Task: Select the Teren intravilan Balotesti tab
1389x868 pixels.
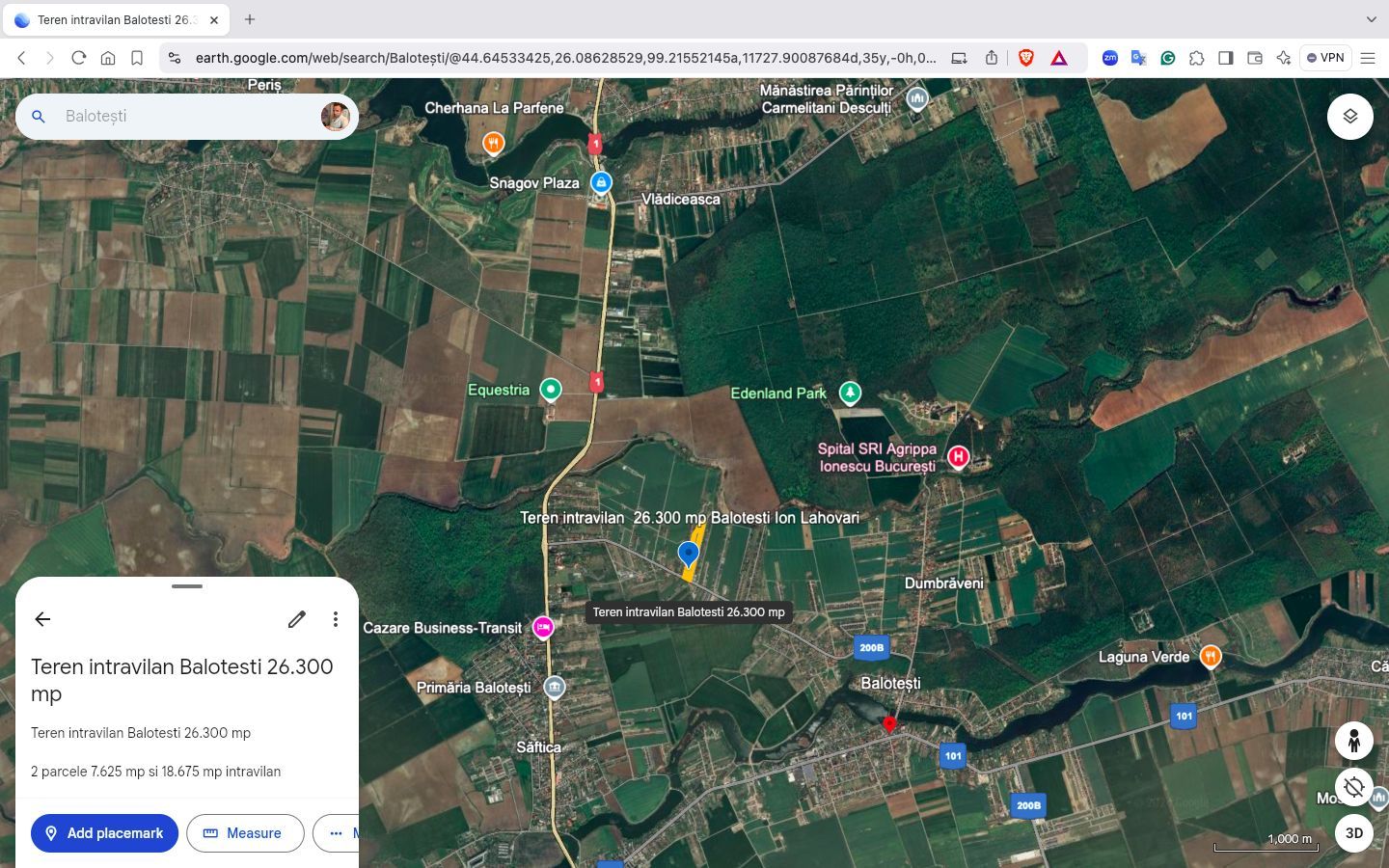Action: pos(116,19)
